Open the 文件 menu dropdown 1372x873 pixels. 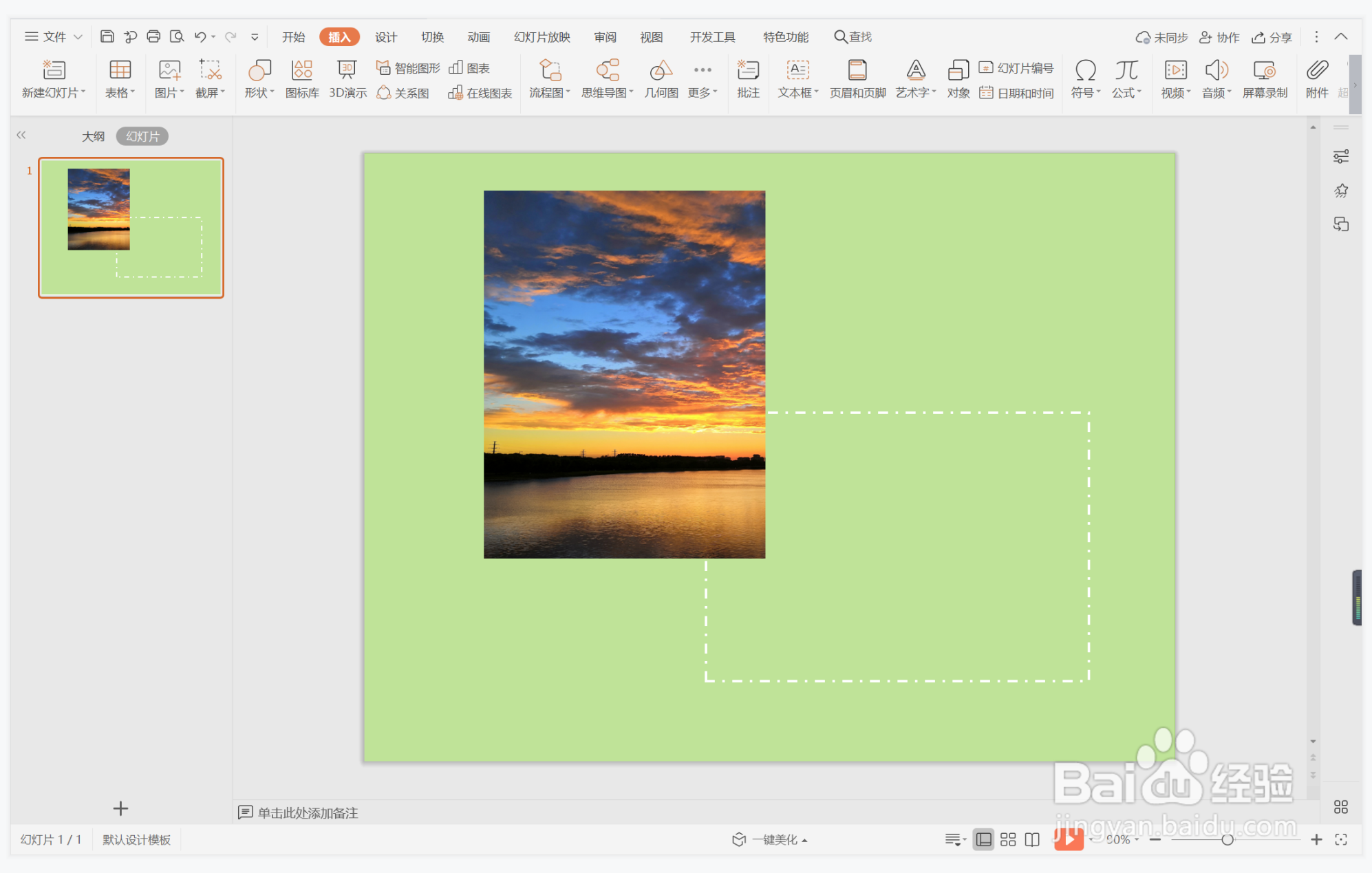coord(54,37)
